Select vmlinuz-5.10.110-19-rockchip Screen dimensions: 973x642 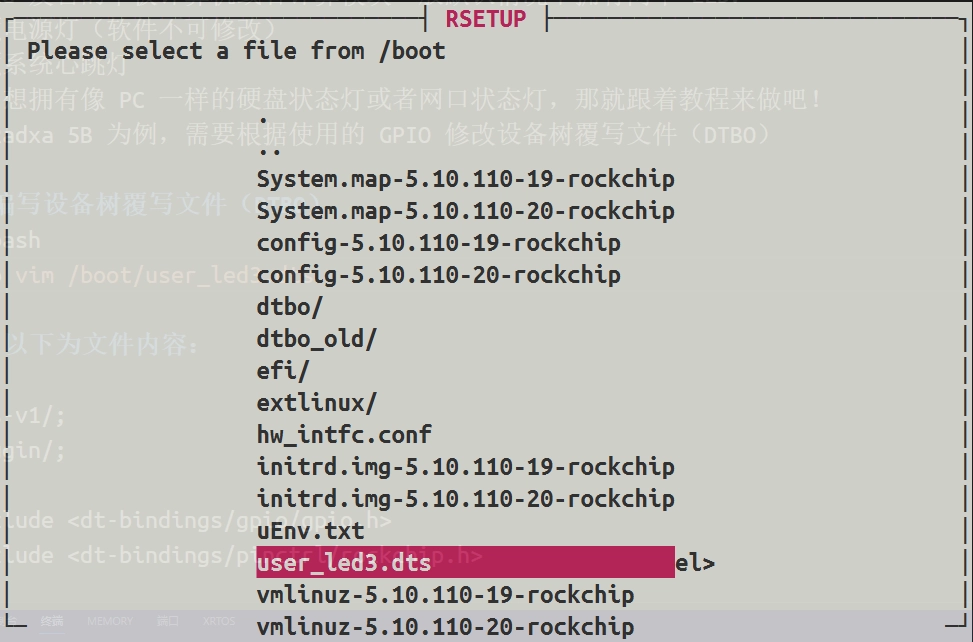445,595
